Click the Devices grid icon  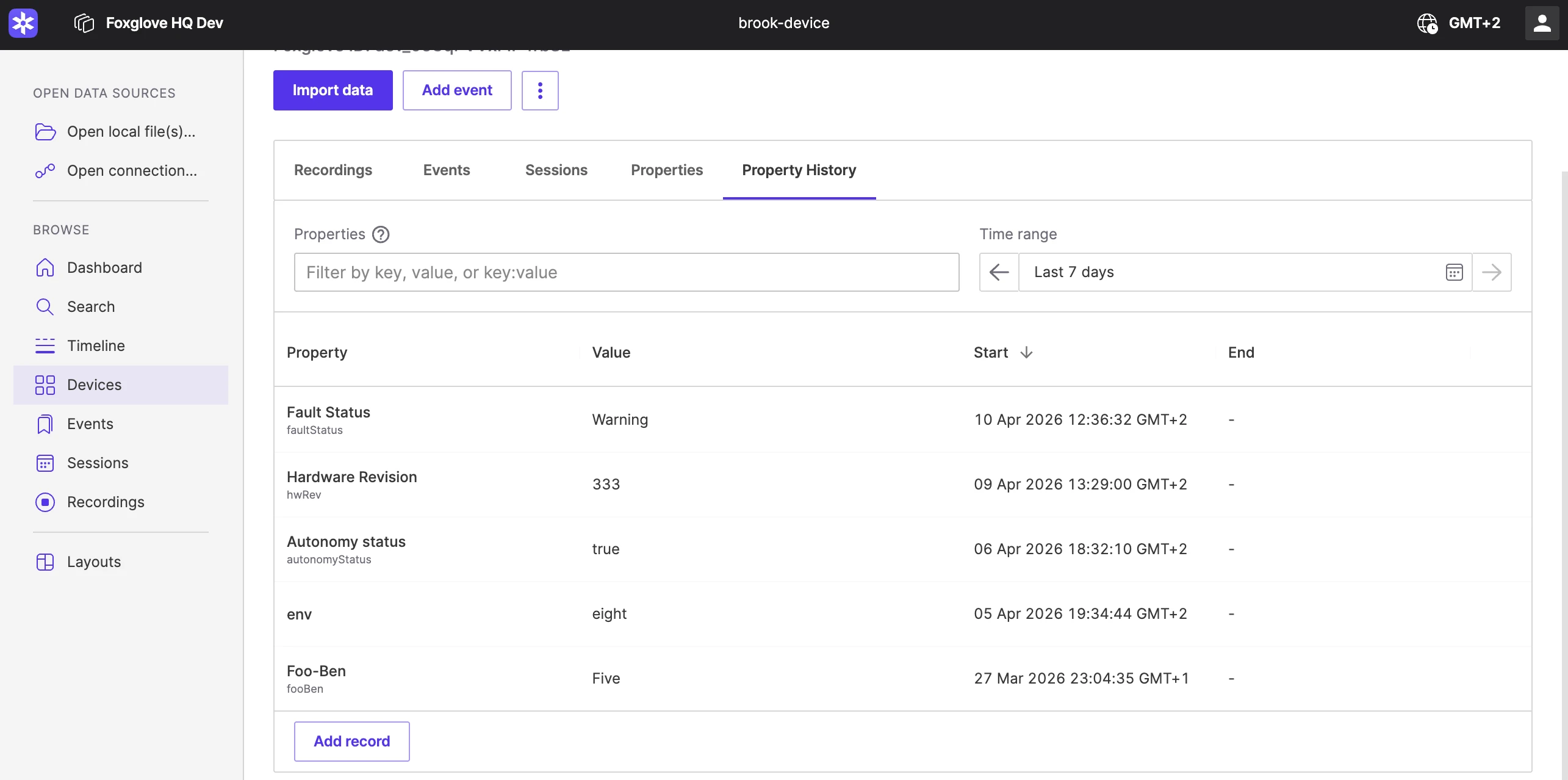(45, 385)
